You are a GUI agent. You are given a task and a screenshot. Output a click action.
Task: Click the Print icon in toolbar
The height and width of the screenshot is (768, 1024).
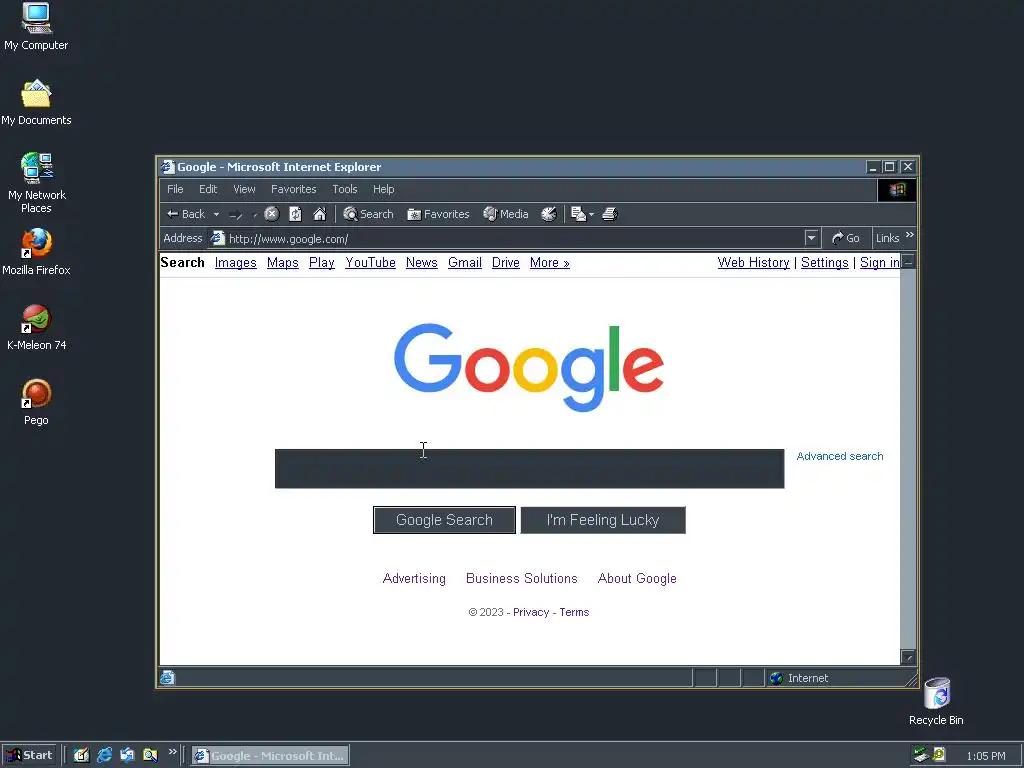[610, 214]
